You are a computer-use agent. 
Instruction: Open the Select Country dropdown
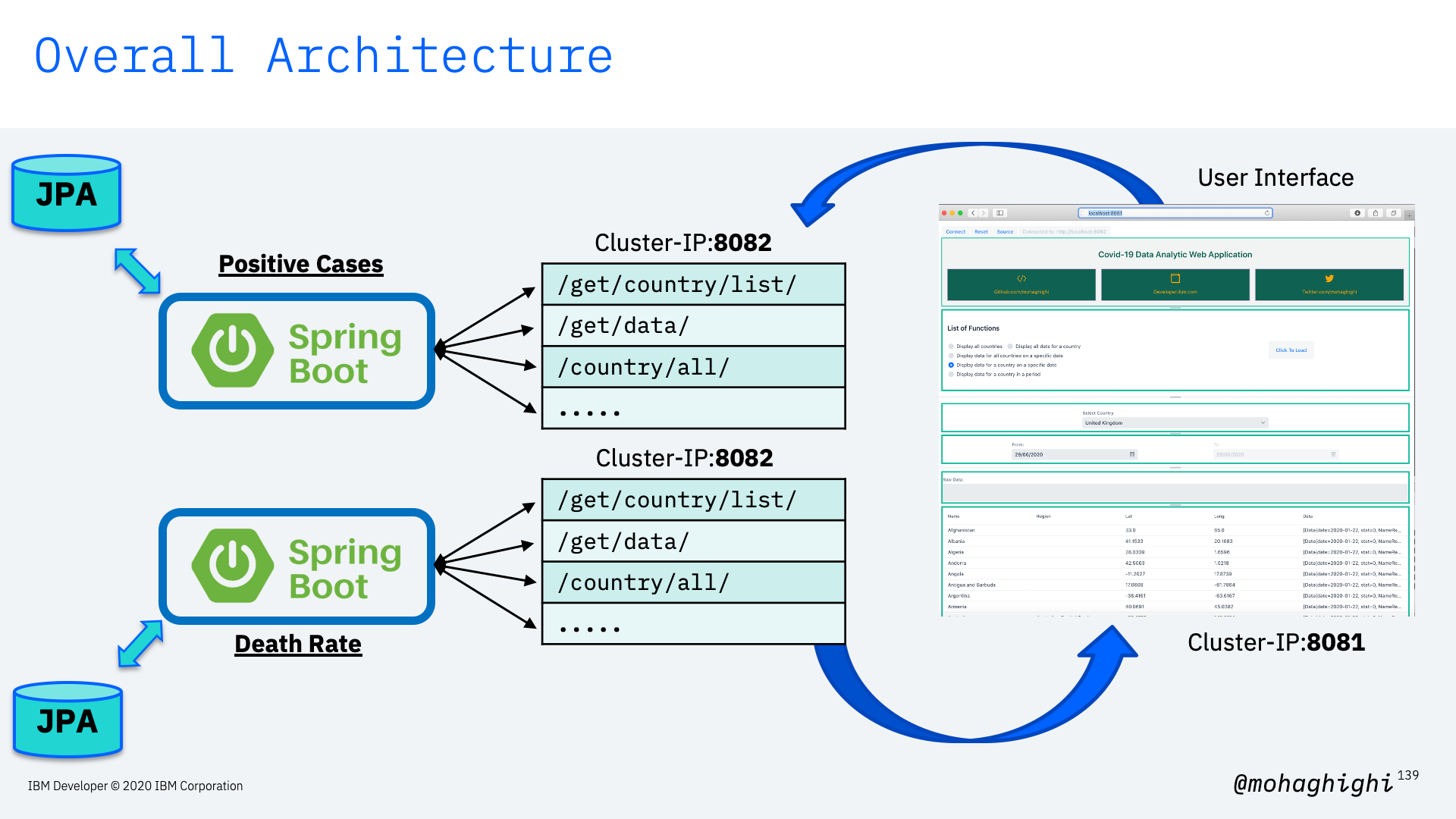[1175, 423]
